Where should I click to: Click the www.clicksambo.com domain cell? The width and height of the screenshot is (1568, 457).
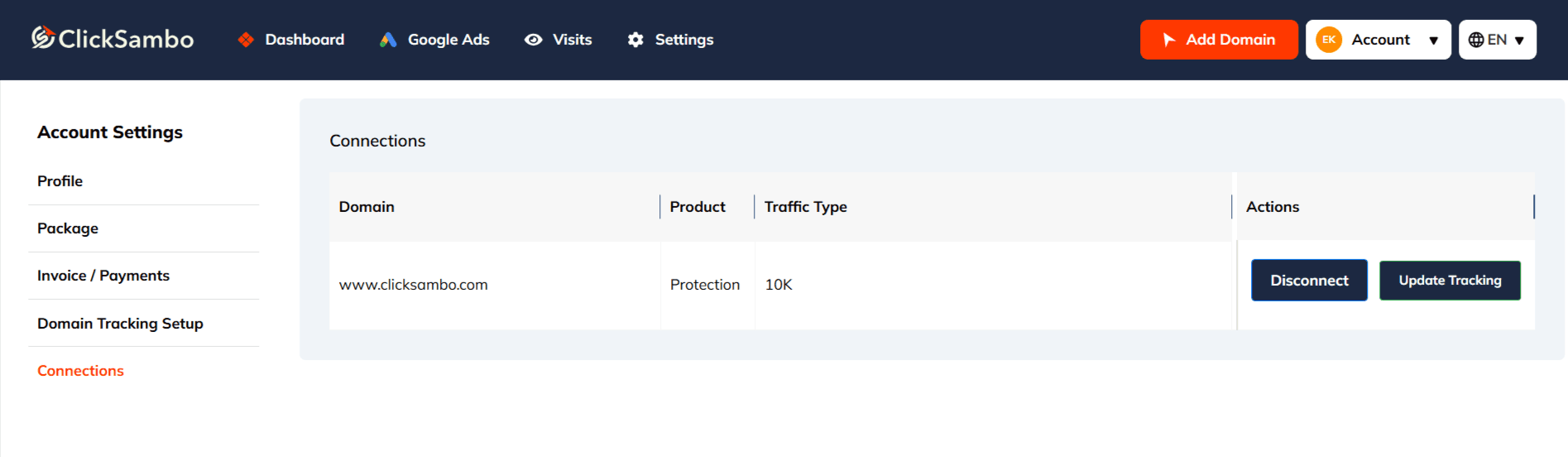pos(413,285)
